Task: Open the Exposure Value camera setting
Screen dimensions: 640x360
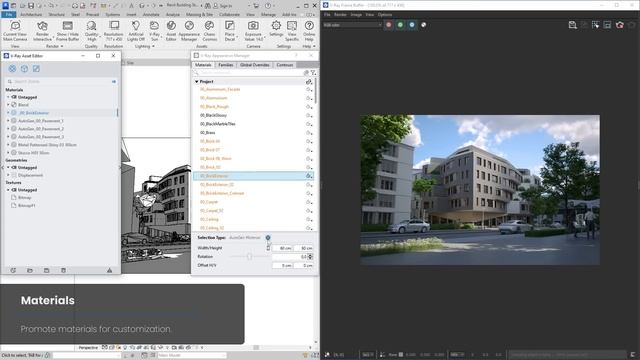Action: 253,31
